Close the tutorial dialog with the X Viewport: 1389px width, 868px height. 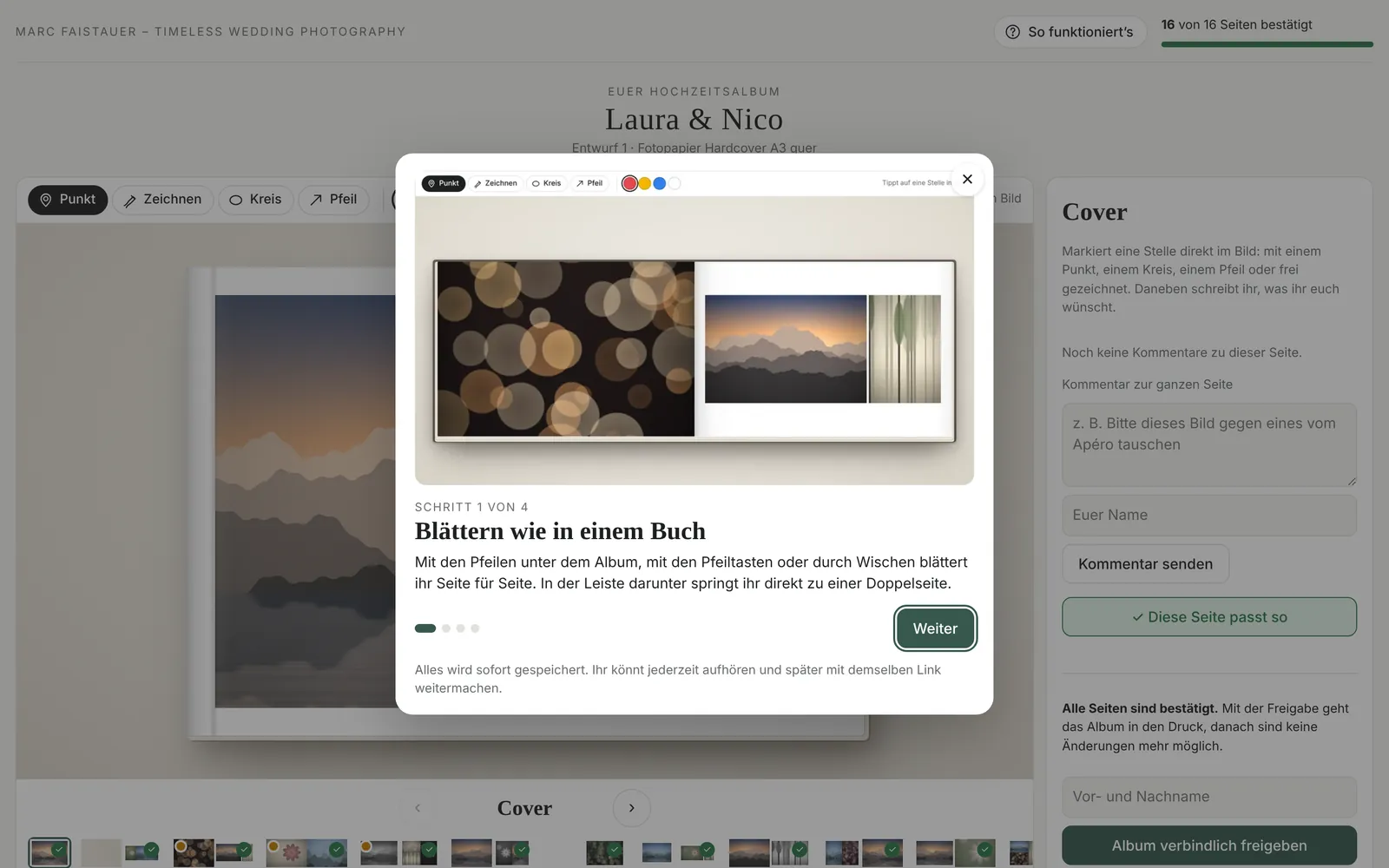coord(967,180)
